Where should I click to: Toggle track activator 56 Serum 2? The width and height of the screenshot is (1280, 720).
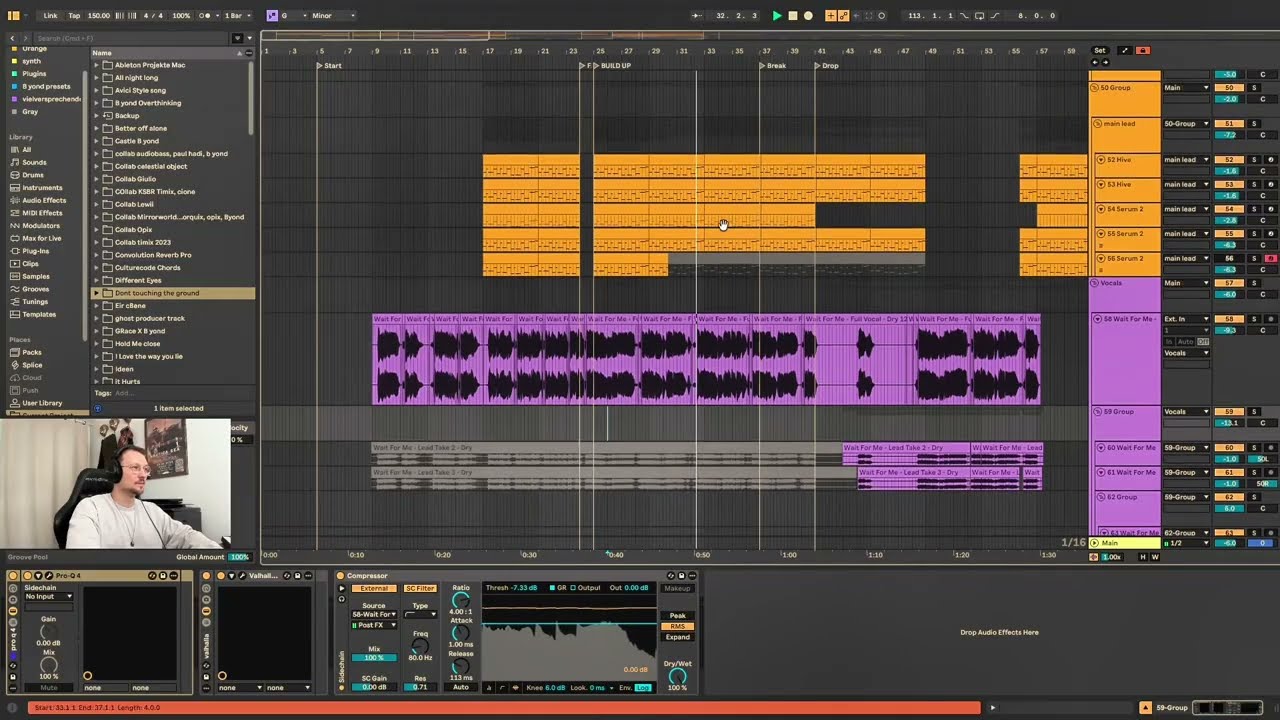tap(1229, 258)
